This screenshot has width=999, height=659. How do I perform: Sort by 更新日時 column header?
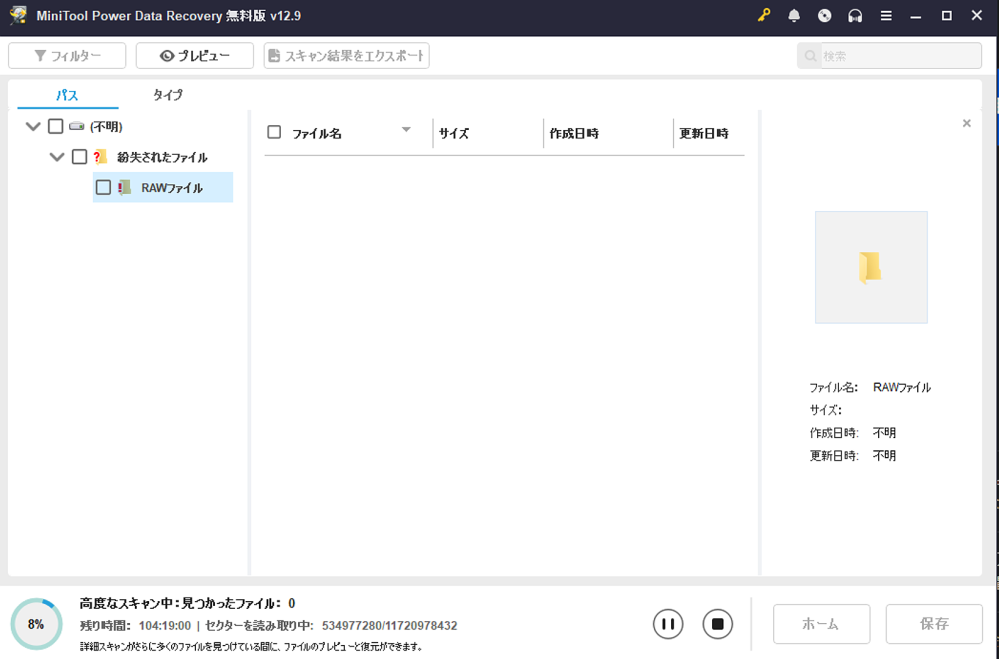point(703,134)
